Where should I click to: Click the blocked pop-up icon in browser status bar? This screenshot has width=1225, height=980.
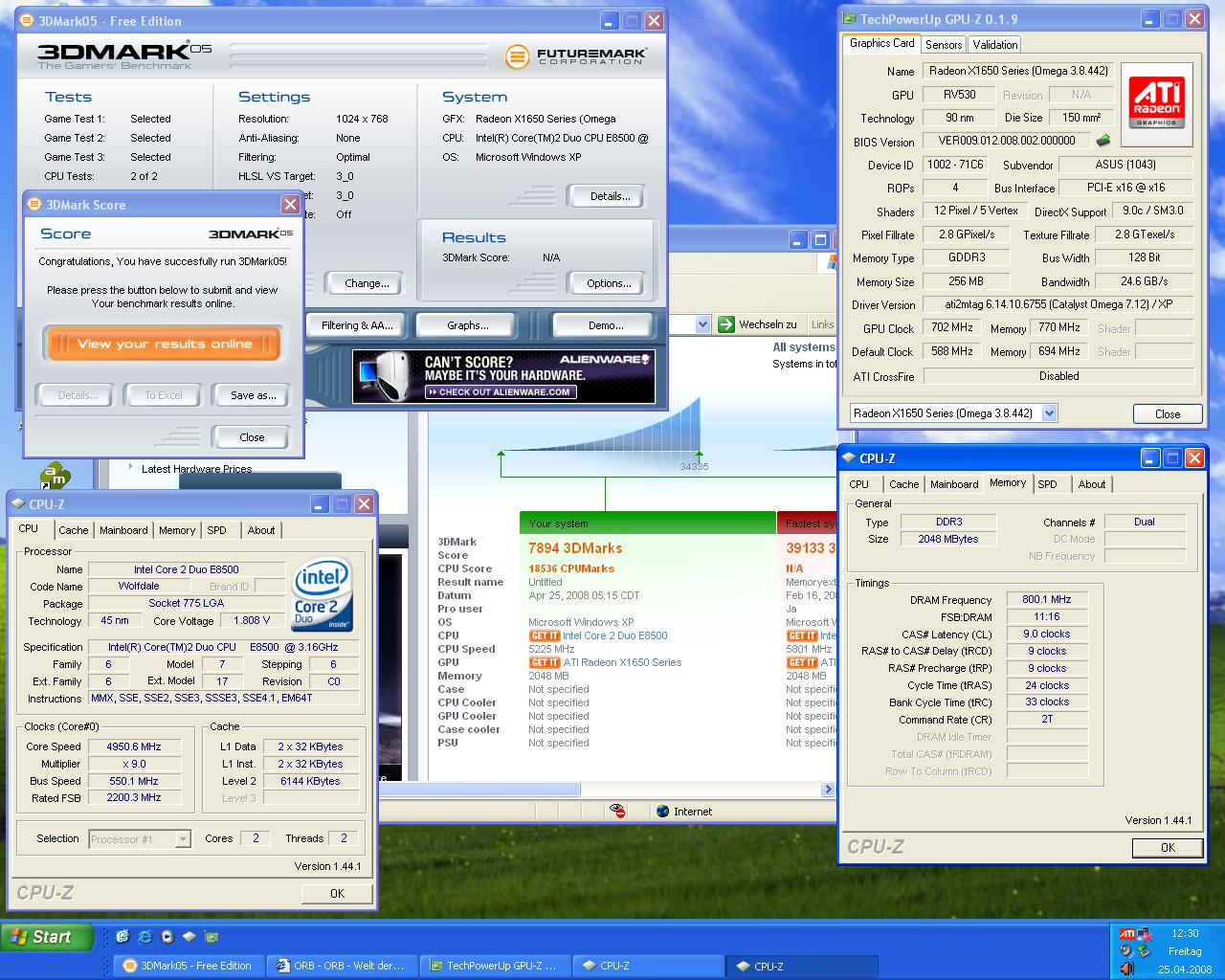[x=618, y=811]
